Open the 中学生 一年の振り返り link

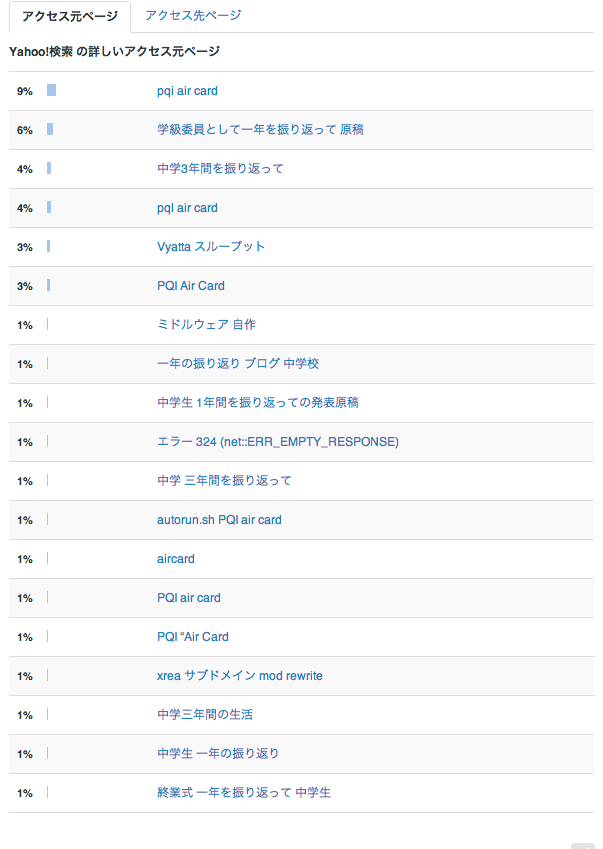click(x=218, y=754)
